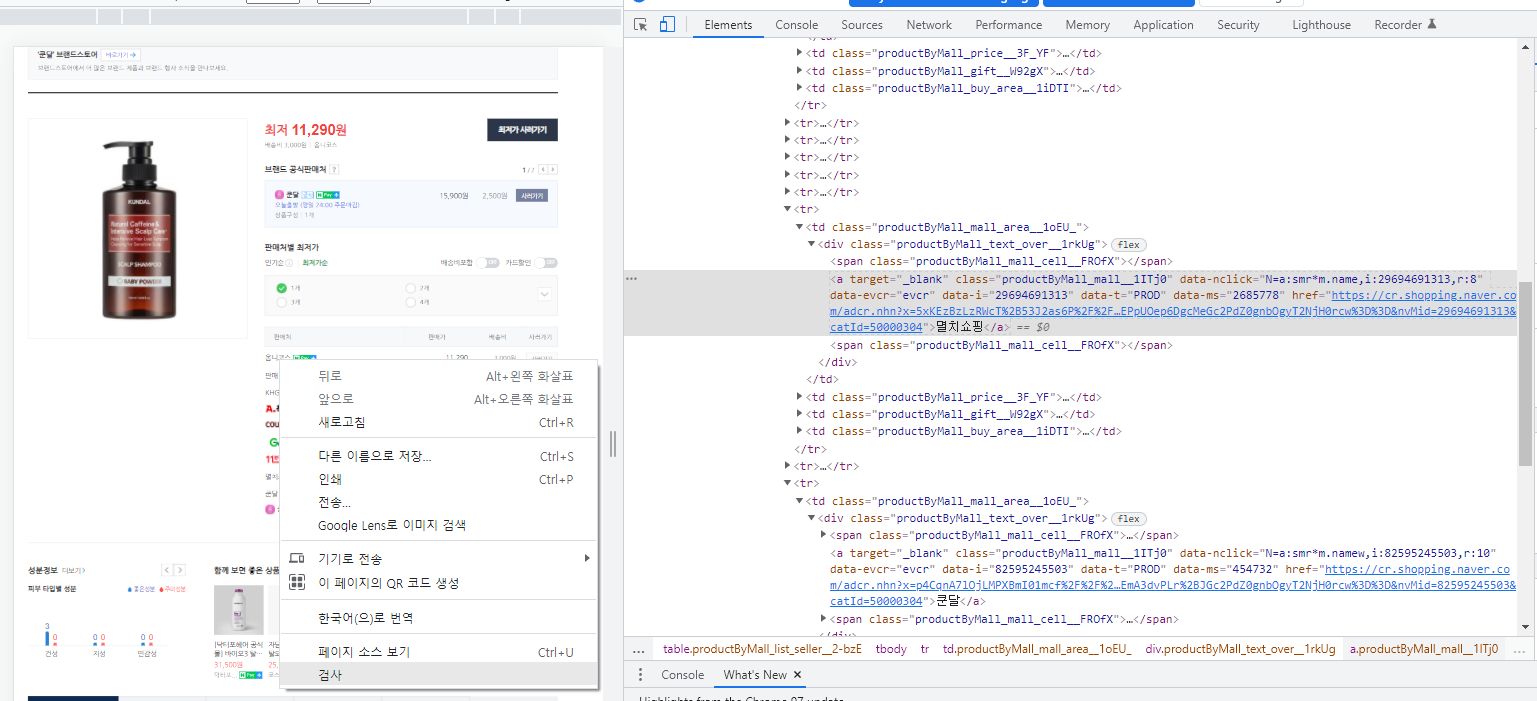Switch to the Console tab in DevTools top bar
This screenshot has height=701, width=1537.
tap(797, 25)
